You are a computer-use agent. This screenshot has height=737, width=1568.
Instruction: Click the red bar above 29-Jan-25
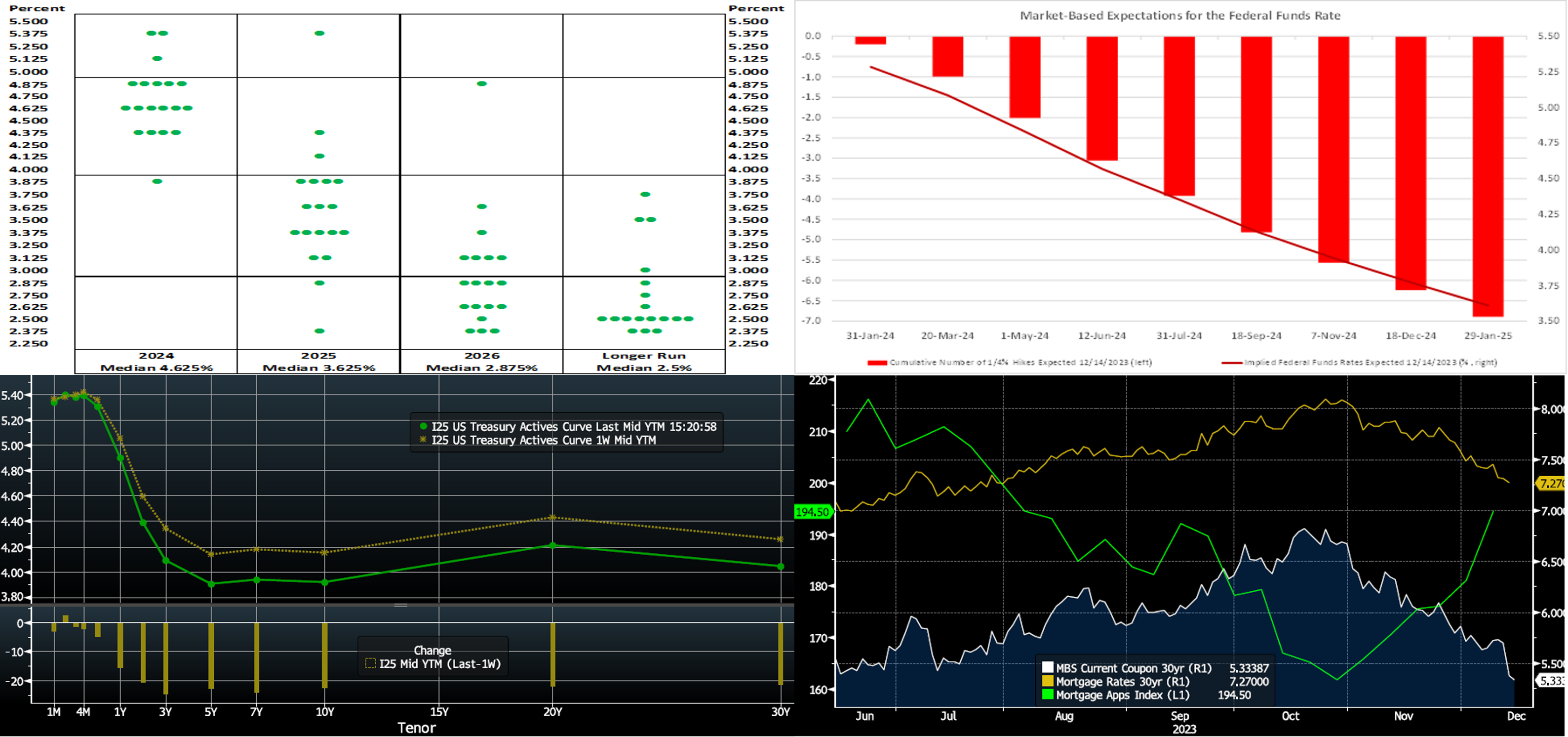pyautogui.click(x=1488, y=177)
